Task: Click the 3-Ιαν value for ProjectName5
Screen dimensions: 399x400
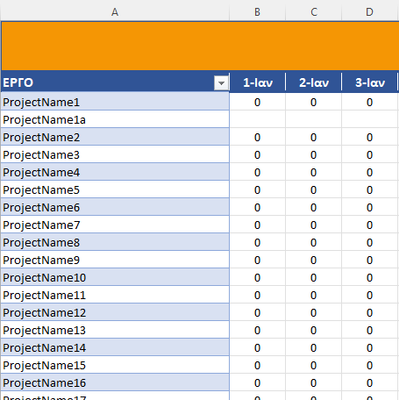Action: click(370, 190)
